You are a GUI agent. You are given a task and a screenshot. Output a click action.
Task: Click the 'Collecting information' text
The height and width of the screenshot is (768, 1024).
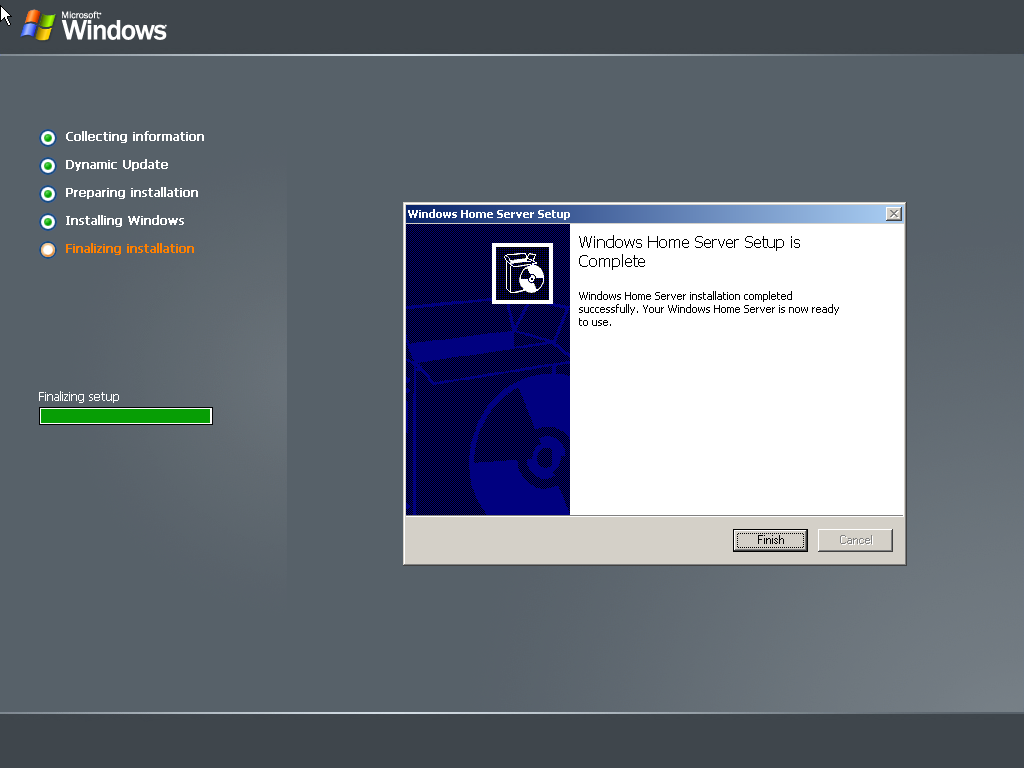(135, 136)
